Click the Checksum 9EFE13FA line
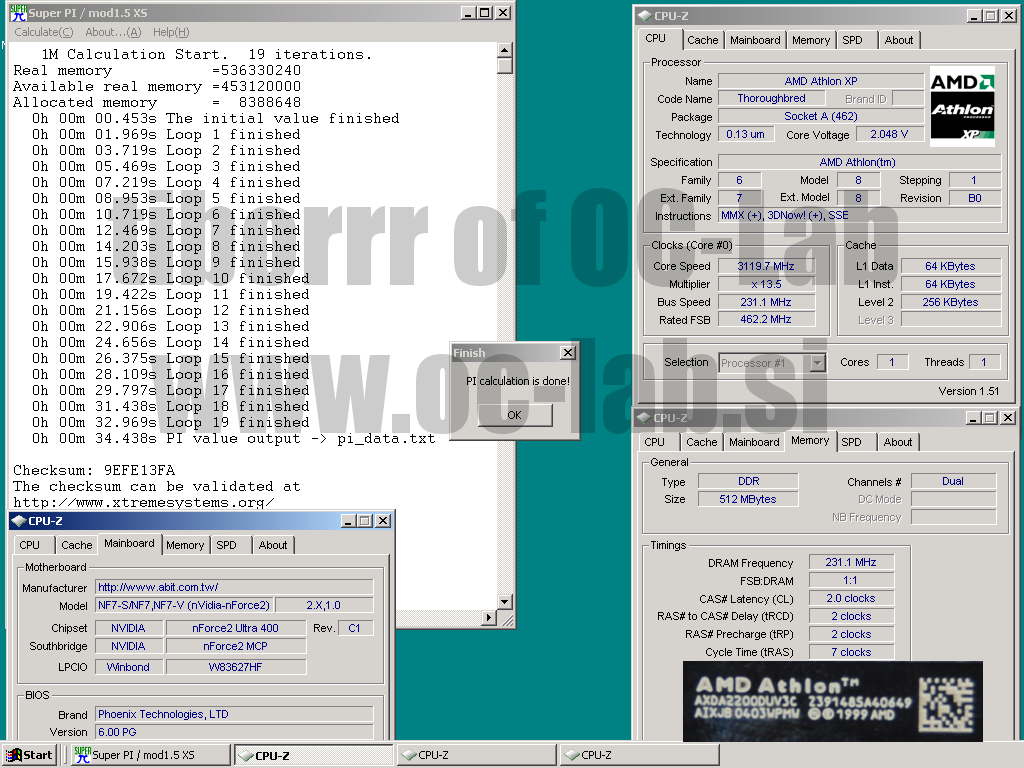Viewport: 1024px width, 768px height. 94,470
